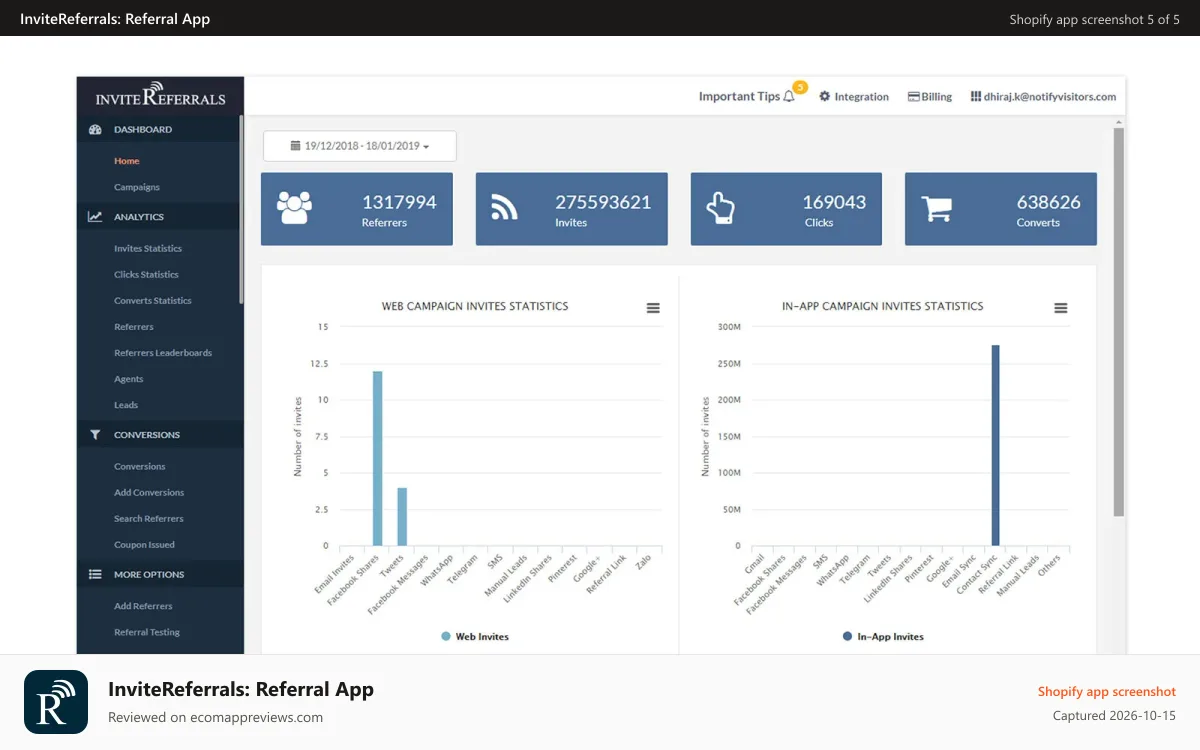Click the Converts shopping cart icon
1200x750 pixels.
point(936,208)
